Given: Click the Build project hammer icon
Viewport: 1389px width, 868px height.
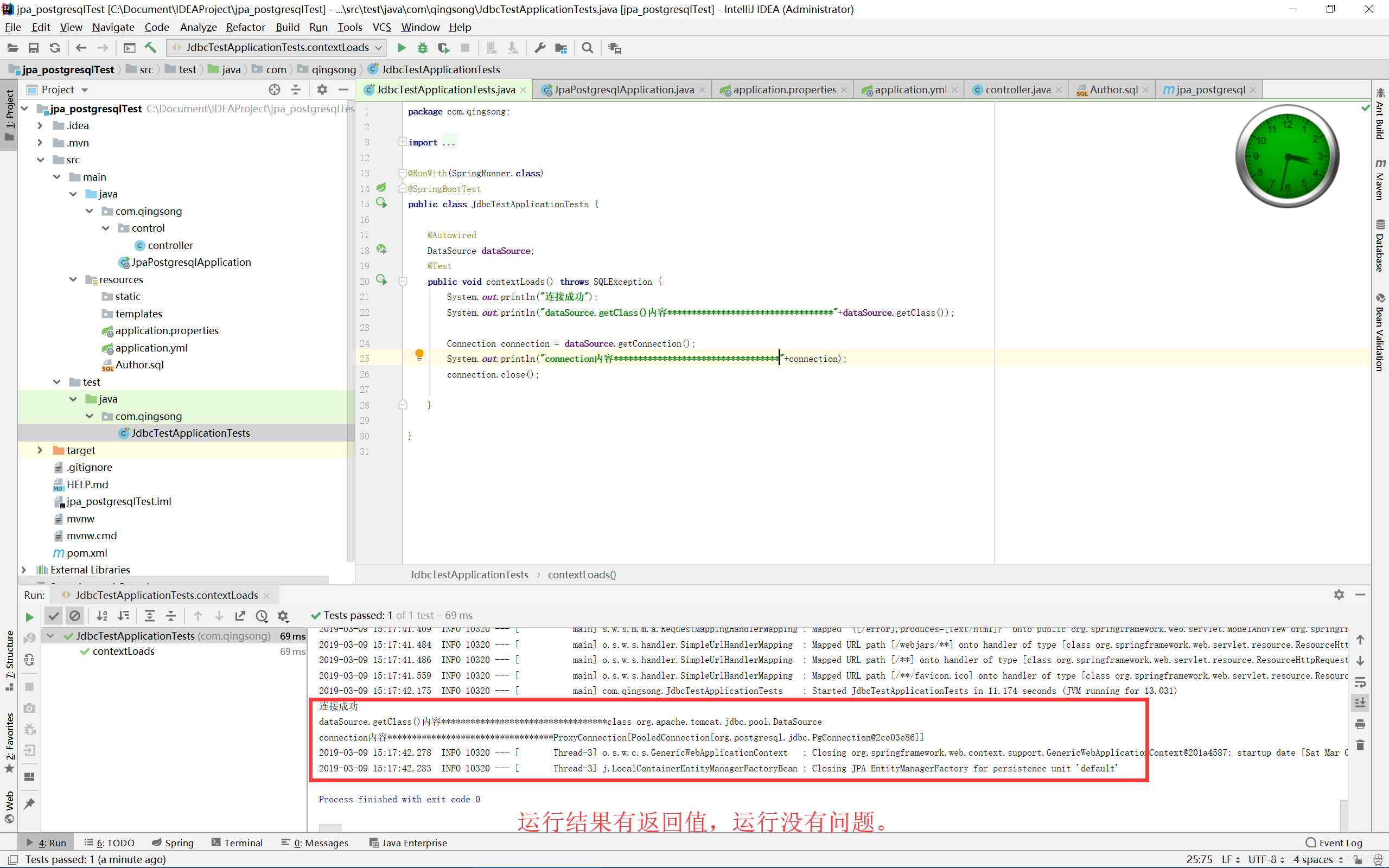Looking at the screenshot, I should 150,48.
